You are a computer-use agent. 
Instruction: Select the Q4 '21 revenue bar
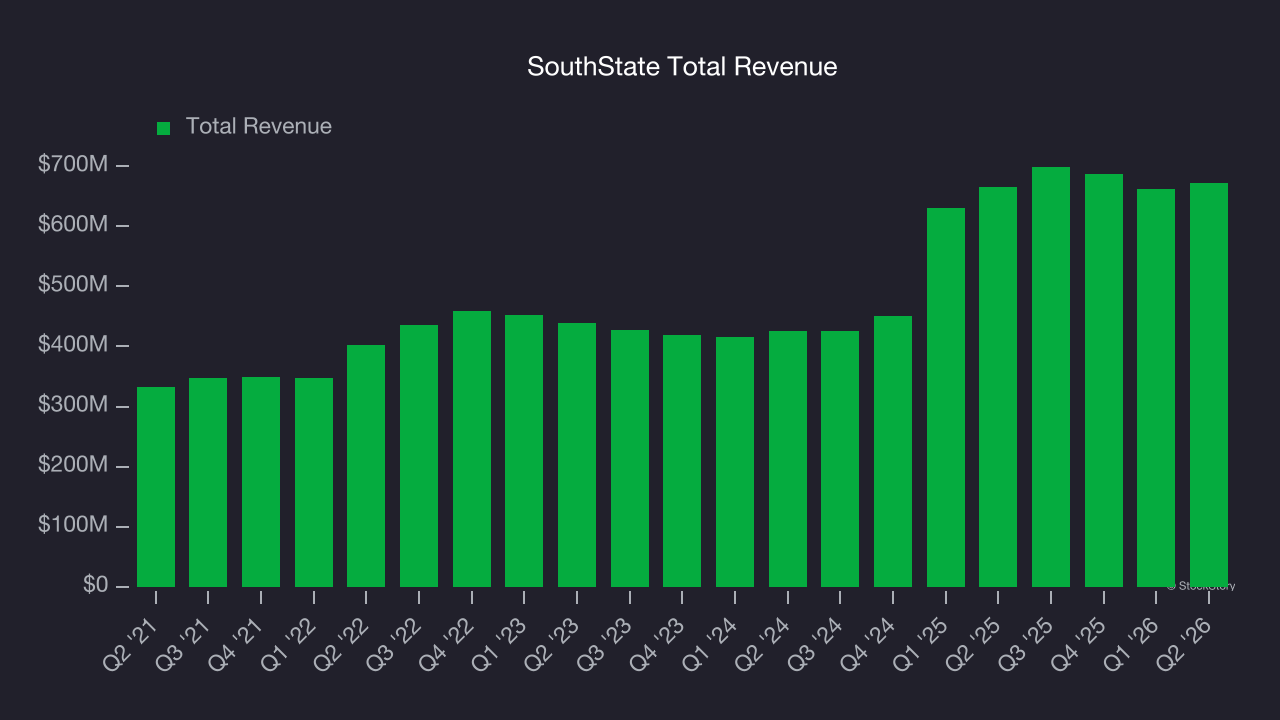coord(261,482)
